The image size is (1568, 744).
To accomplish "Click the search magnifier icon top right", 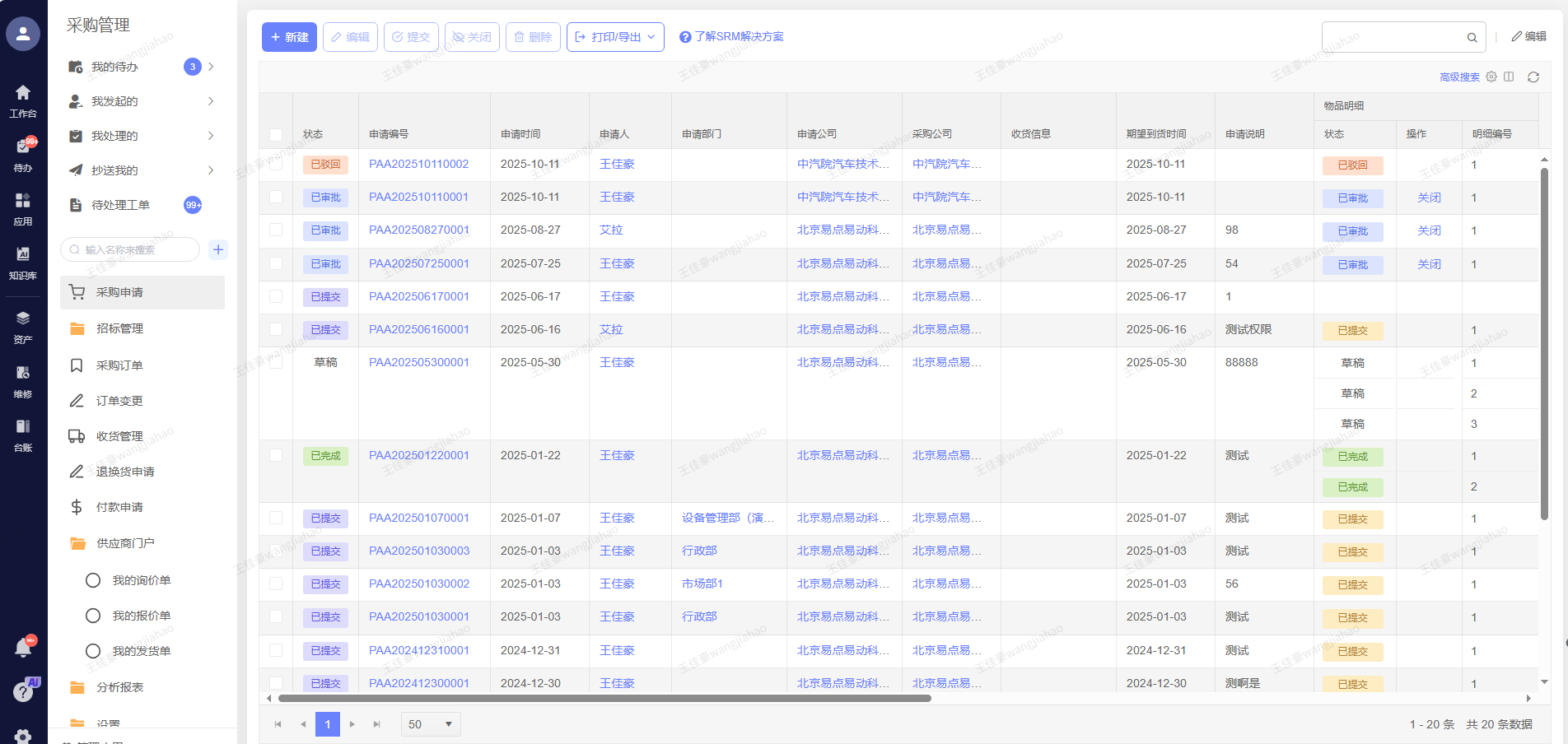I will tap(1472, 37).
